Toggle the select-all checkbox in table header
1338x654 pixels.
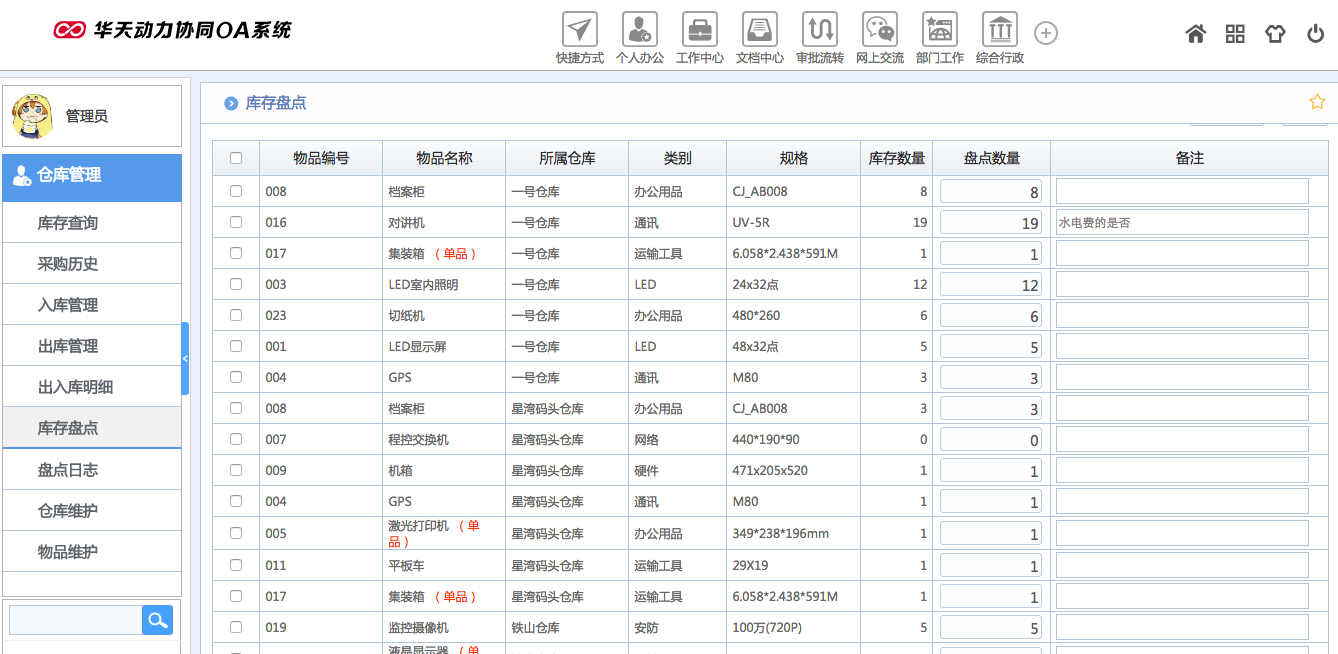235,158
